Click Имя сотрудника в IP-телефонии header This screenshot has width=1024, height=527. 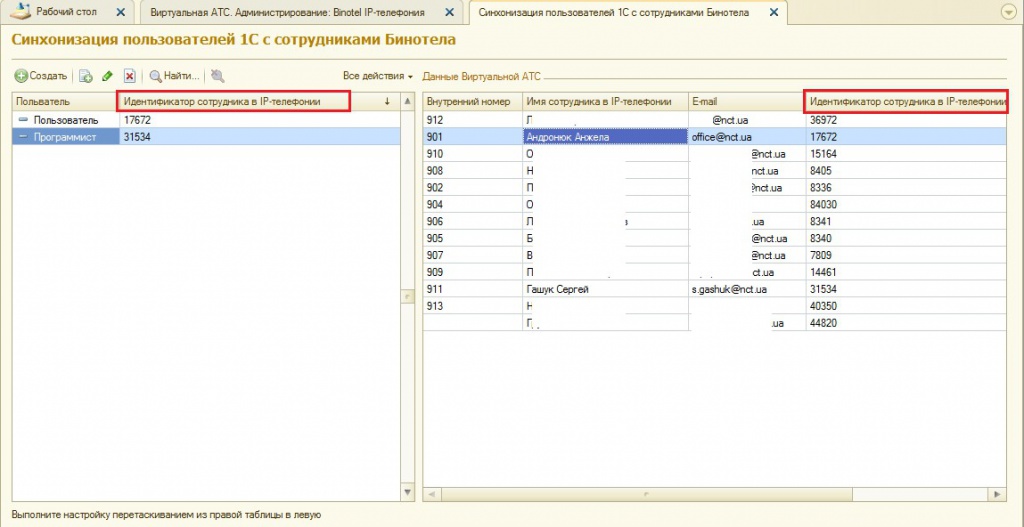point(605,102)
